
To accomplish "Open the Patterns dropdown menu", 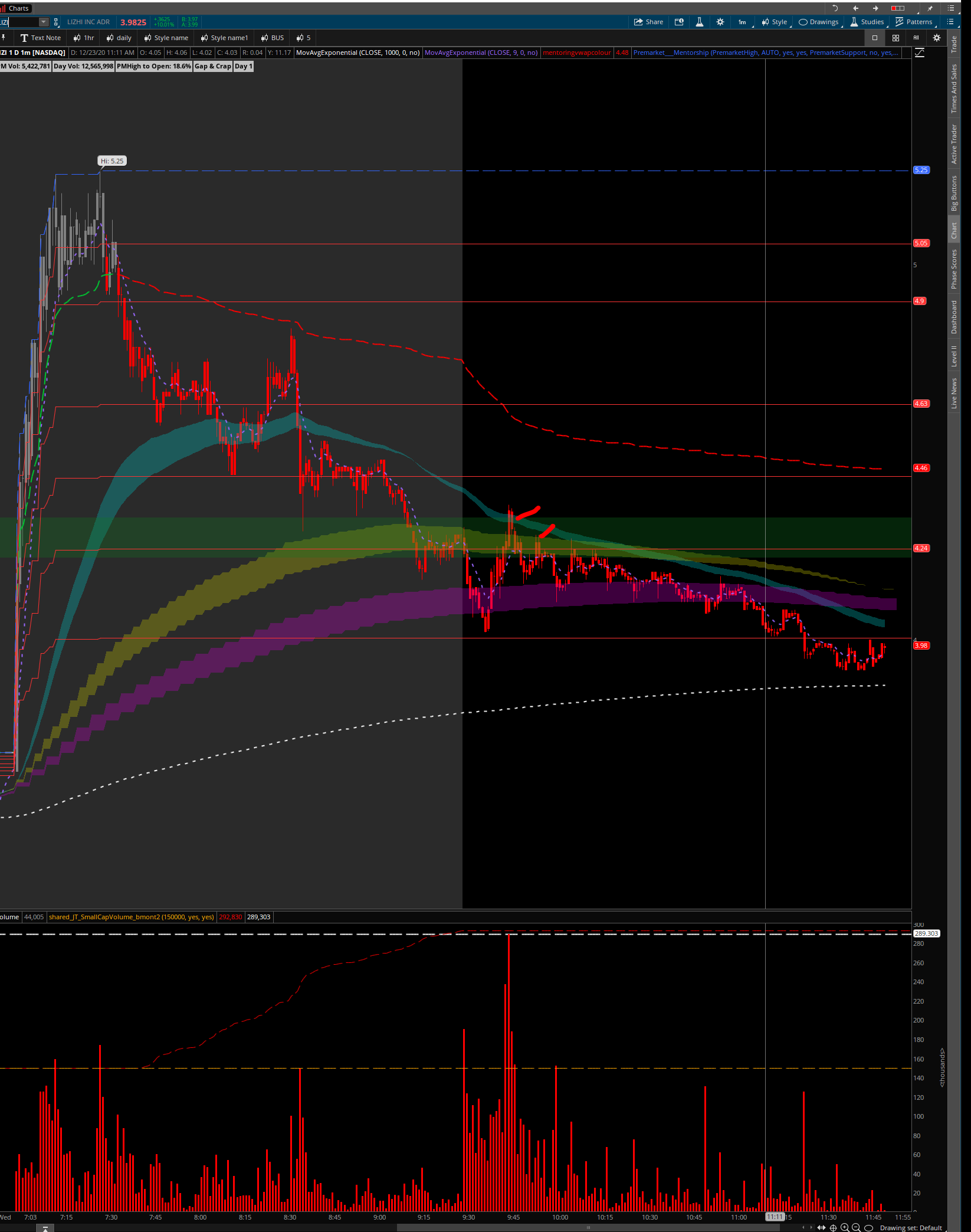I will (x=914, y=22).
